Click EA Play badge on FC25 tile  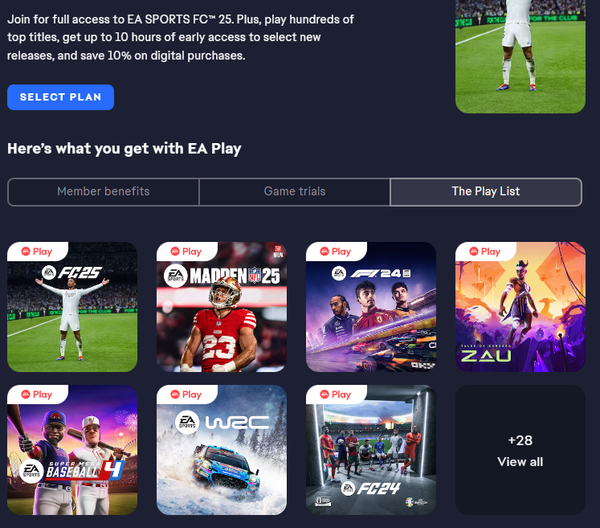pyautogui.click(x=37, y=251)
